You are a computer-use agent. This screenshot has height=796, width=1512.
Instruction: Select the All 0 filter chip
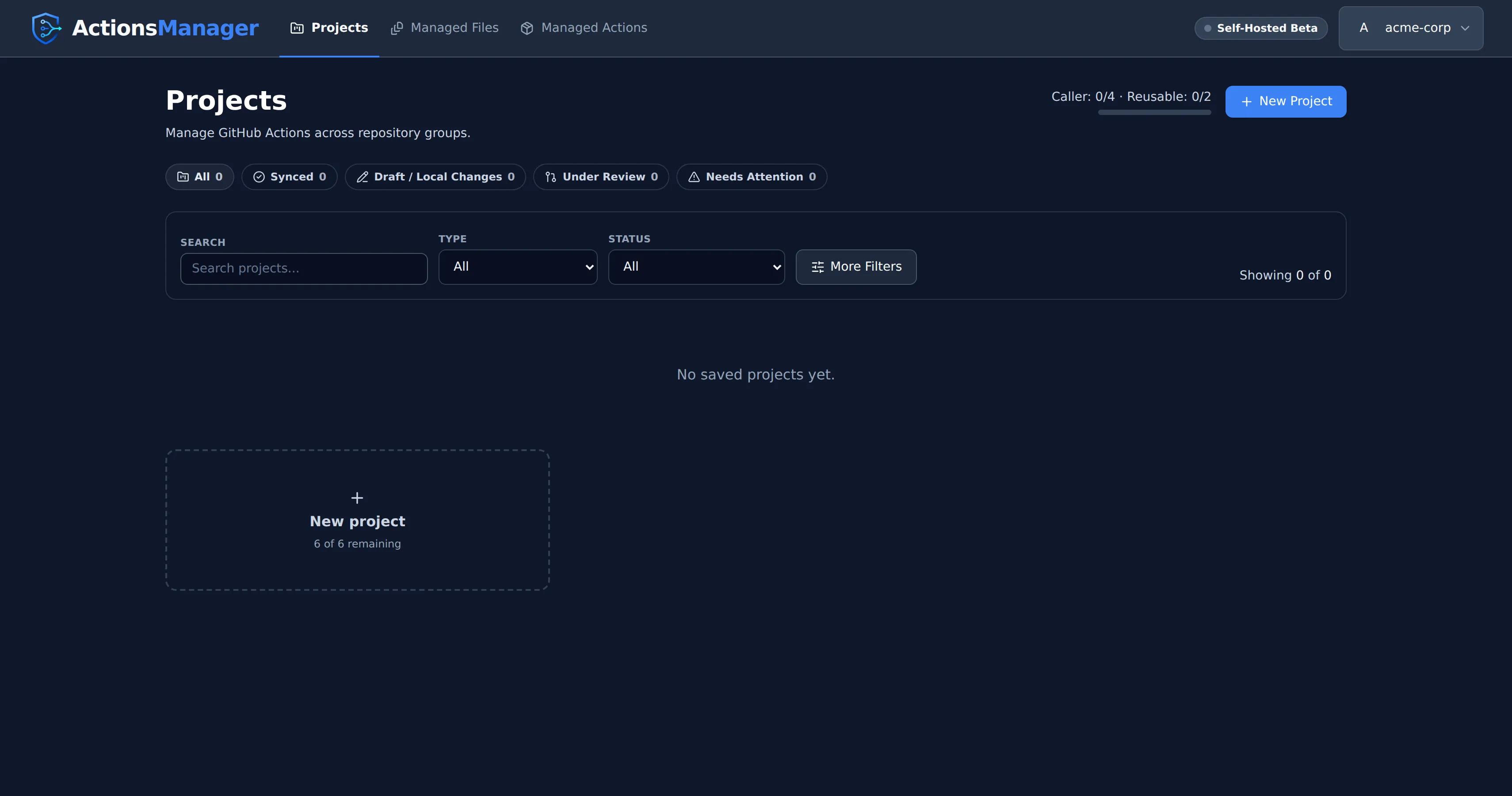199,177
